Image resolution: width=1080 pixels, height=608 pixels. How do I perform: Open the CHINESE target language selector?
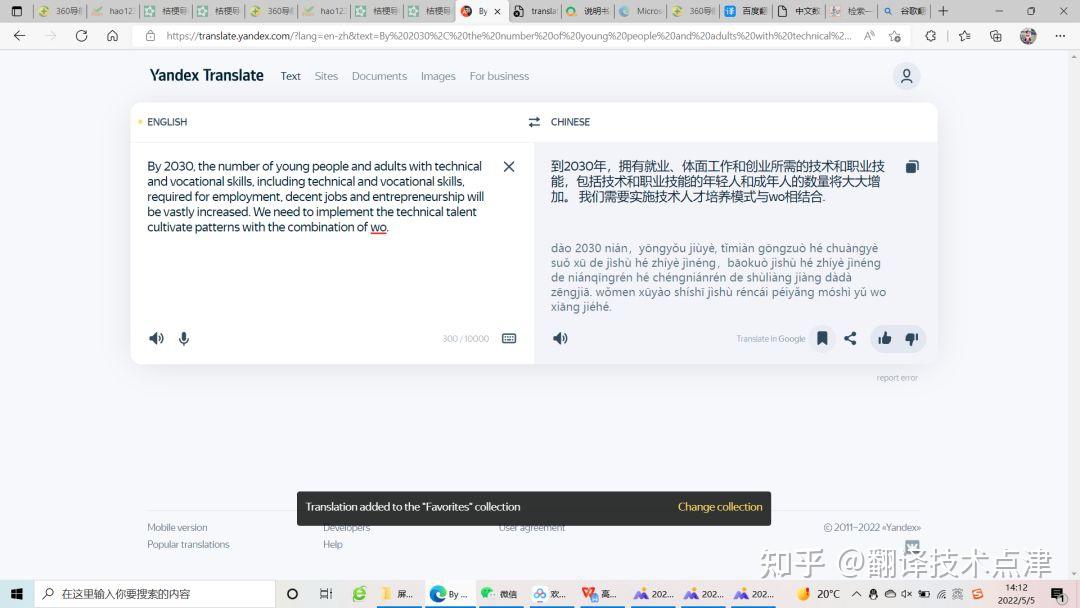pyautogui.click(x=570, y=121)
